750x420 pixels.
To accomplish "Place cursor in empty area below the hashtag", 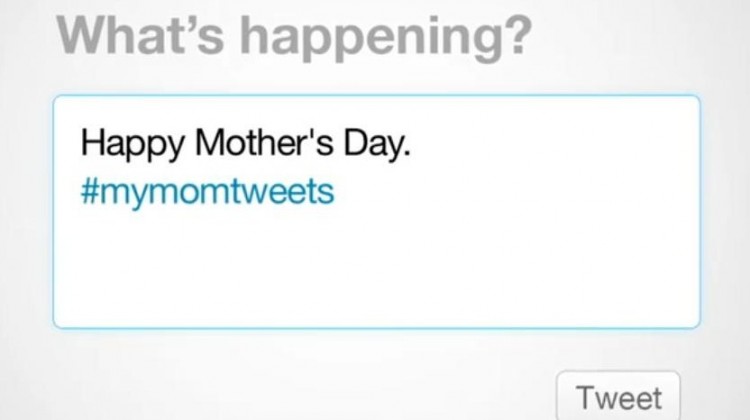I will [x=300, y=260].
